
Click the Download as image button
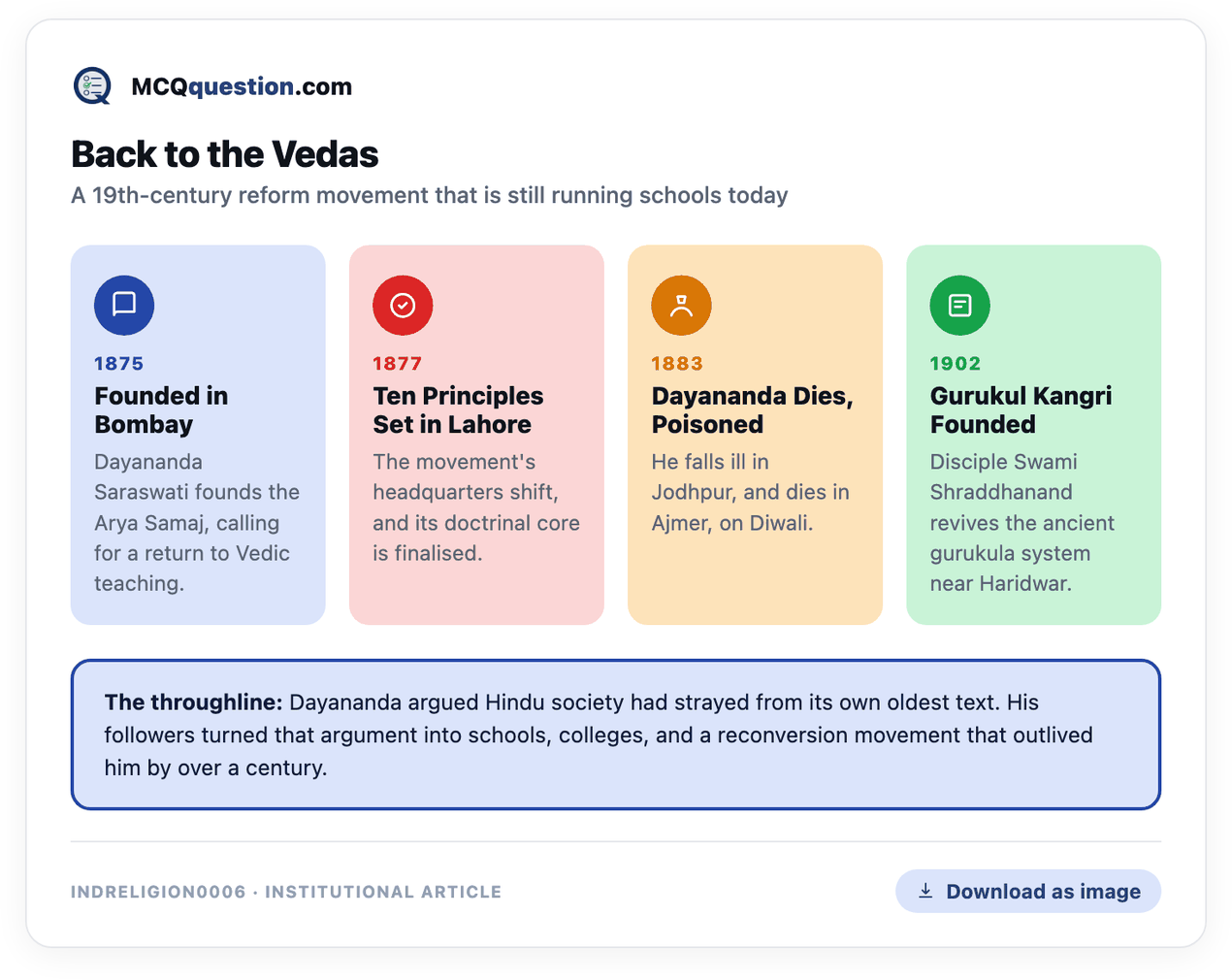pos(1027,891)
